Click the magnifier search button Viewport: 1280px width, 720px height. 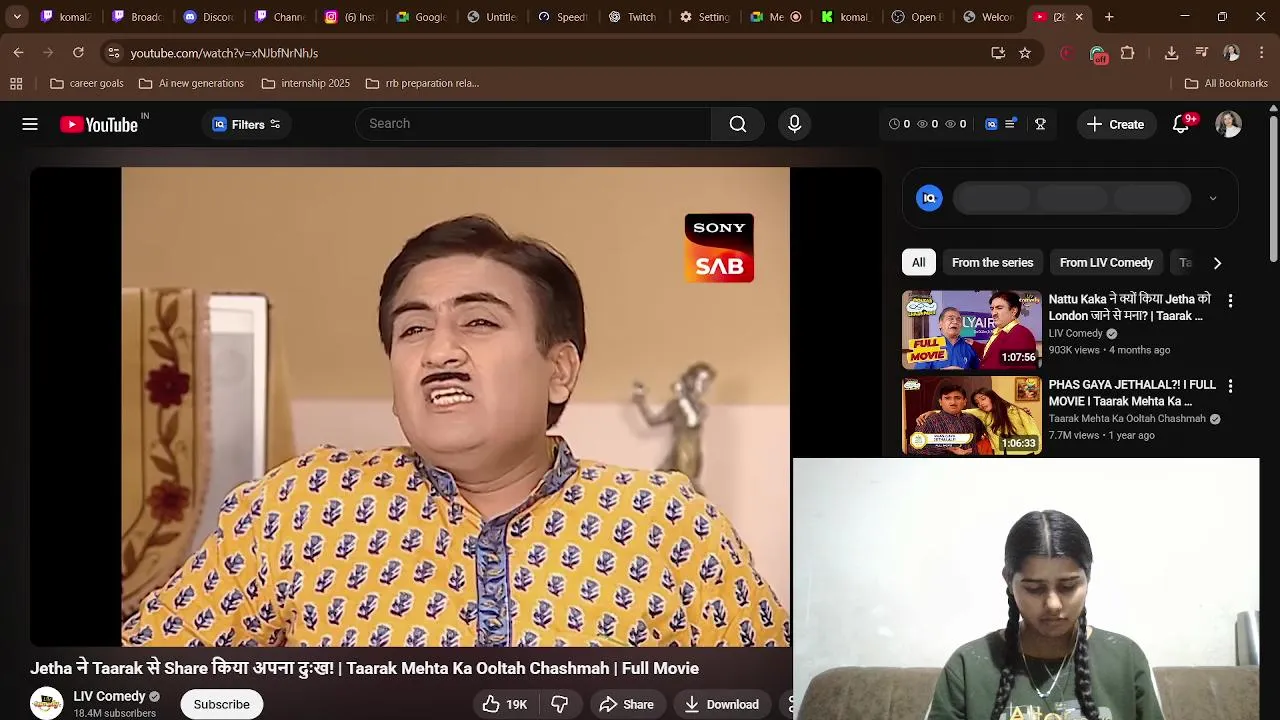coord(738,124)
